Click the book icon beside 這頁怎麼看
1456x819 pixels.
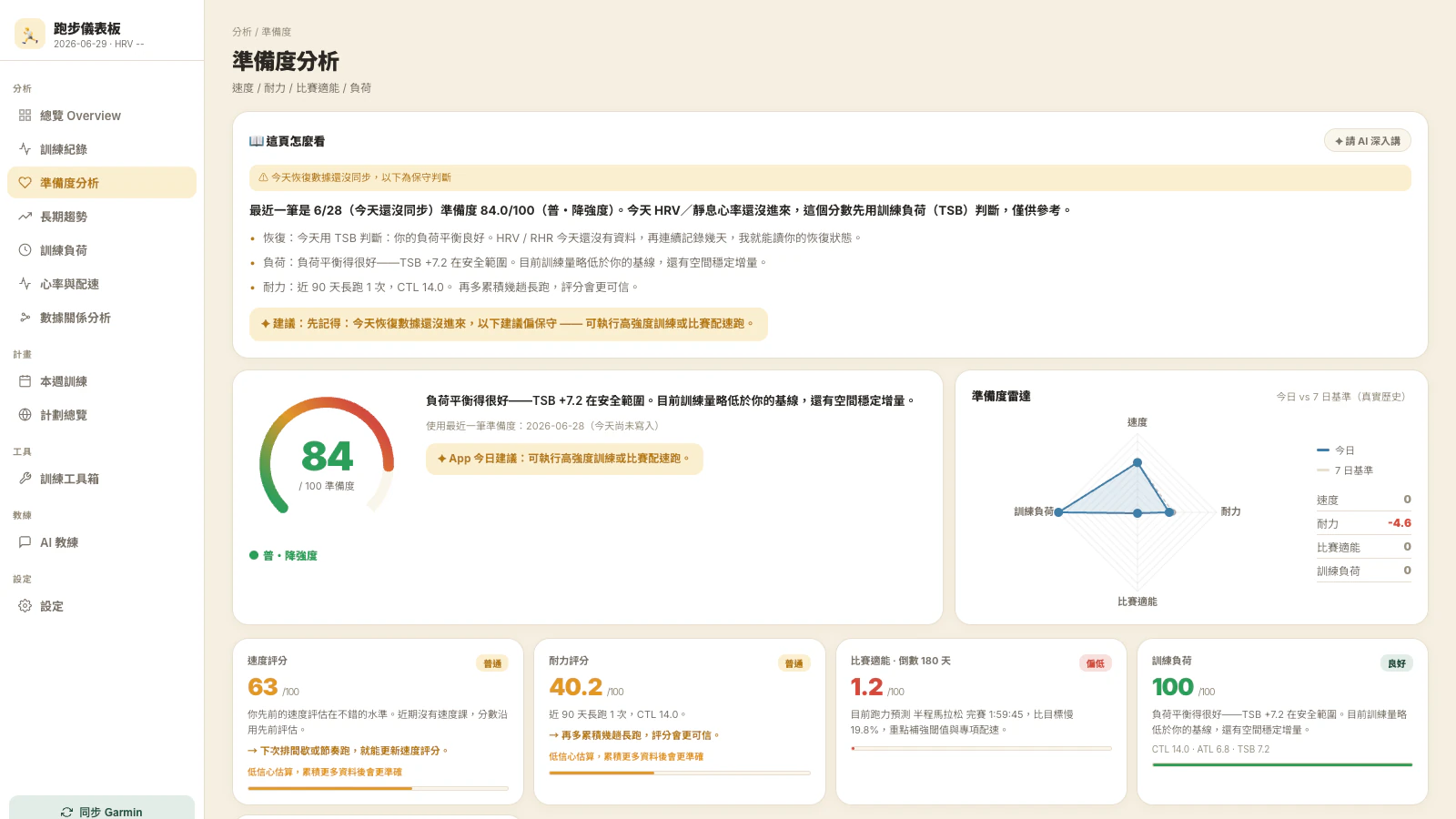256,141
